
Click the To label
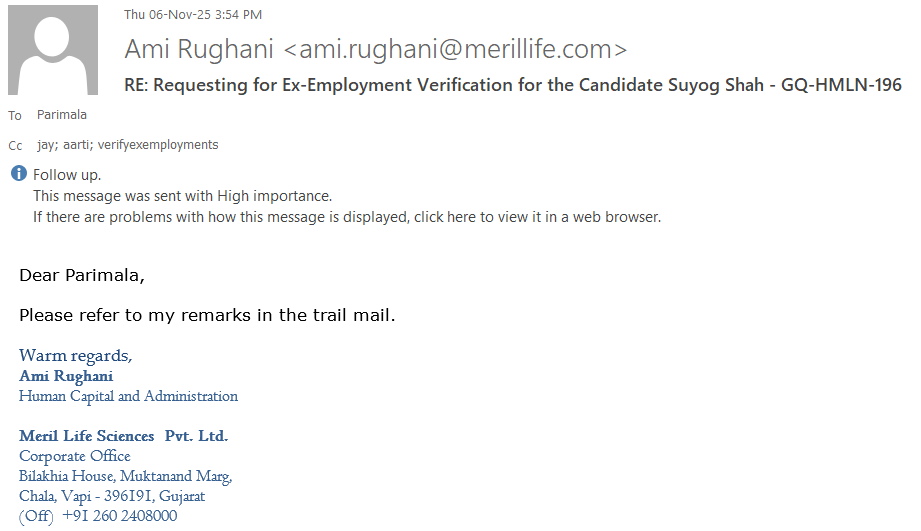click(x=15, y=116)
